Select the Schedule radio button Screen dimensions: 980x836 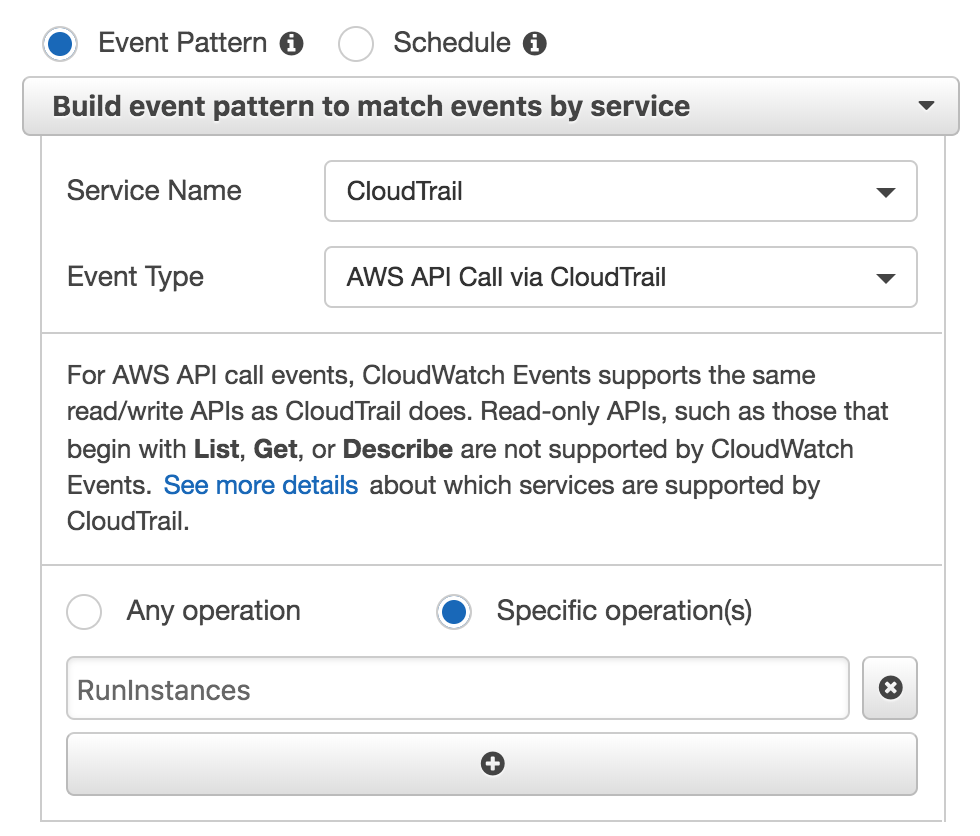coord(356,45)
